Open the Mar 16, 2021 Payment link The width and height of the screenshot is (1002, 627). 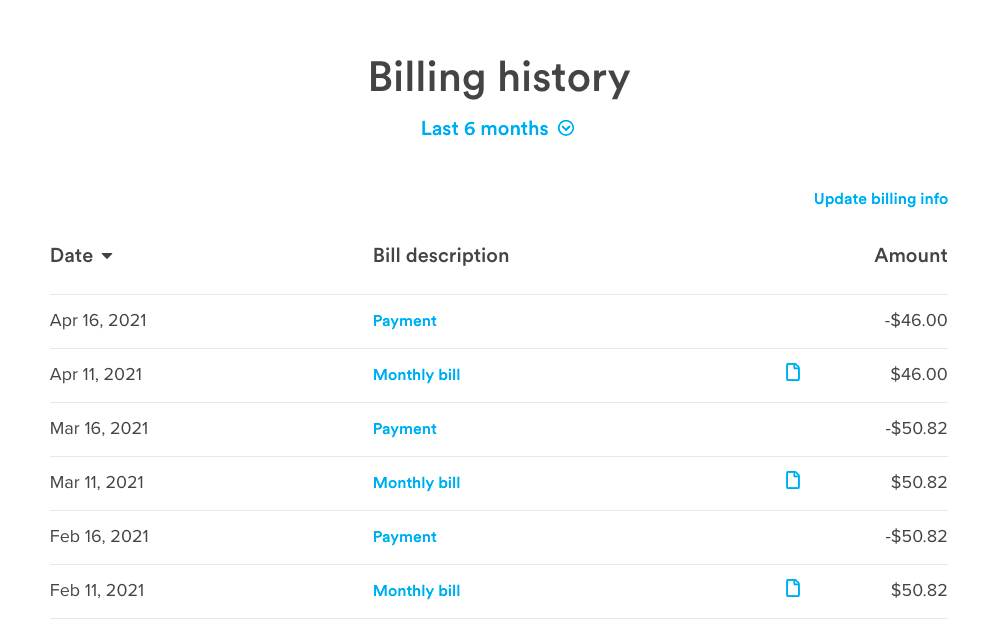click(405, 429)
